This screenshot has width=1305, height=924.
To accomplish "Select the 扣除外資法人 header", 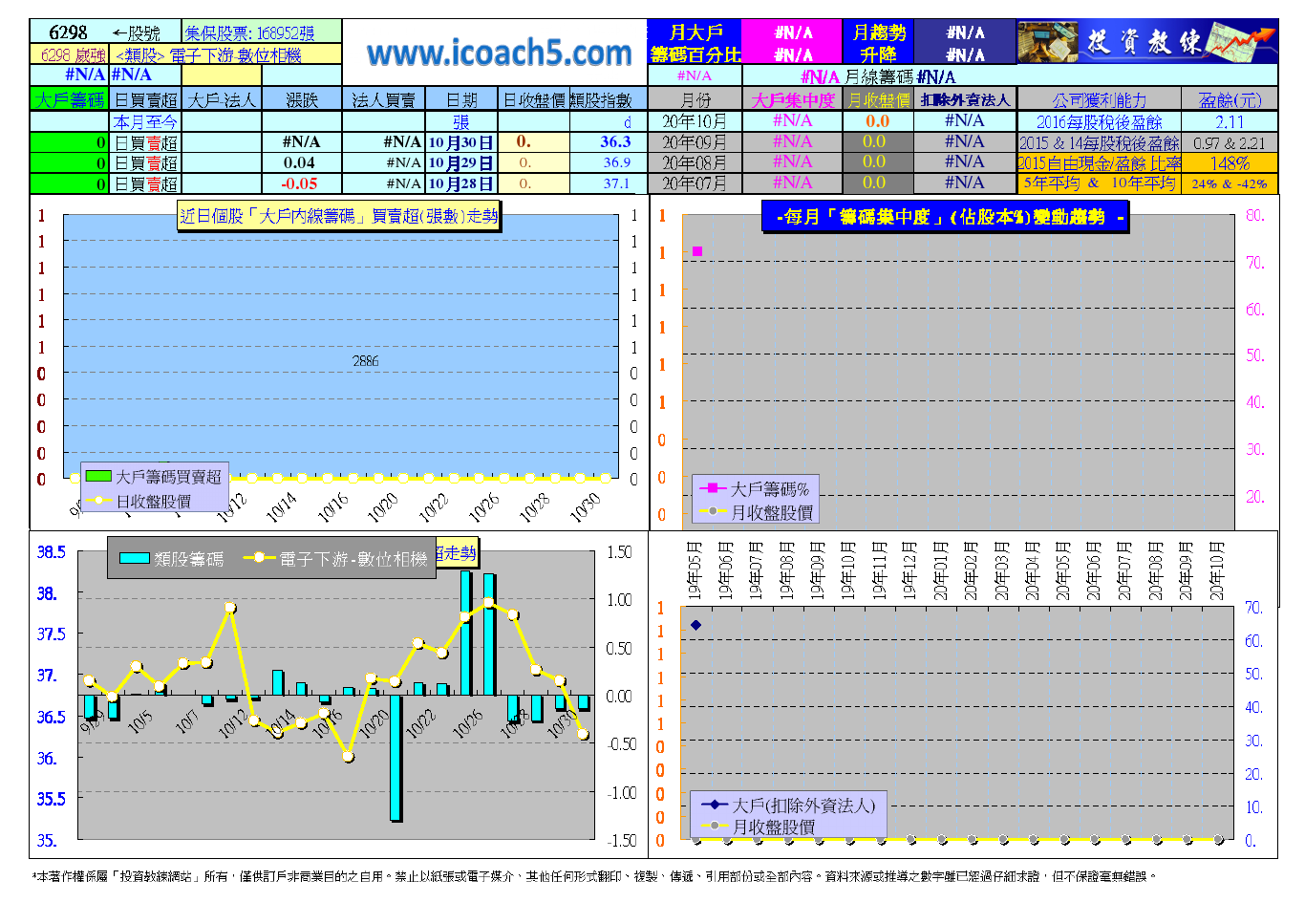I will point(965,99).
